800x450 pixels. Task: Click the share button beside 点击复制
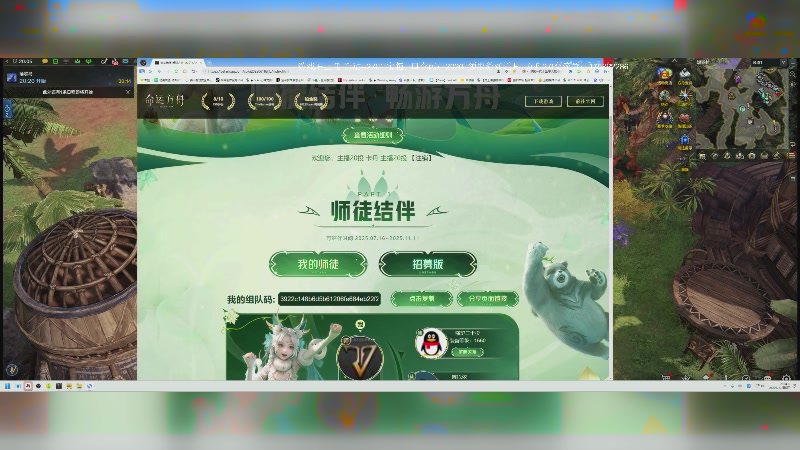(487, 298)
